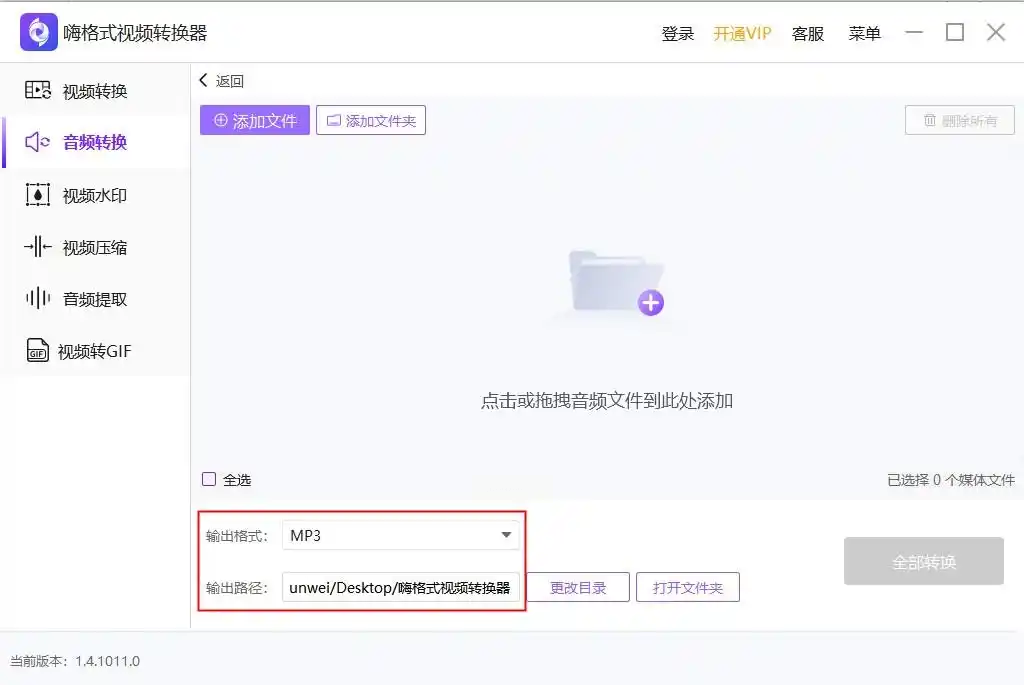Go back using the 返回 arrow
The height and width of the screenshot is (685, 1024).
click(x=221, y=81)
